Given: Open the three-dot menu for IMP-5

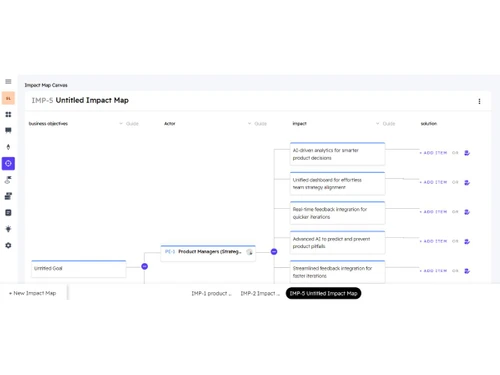Looking at the screenshot, I should pyautogui.click(x=479, y=101).
